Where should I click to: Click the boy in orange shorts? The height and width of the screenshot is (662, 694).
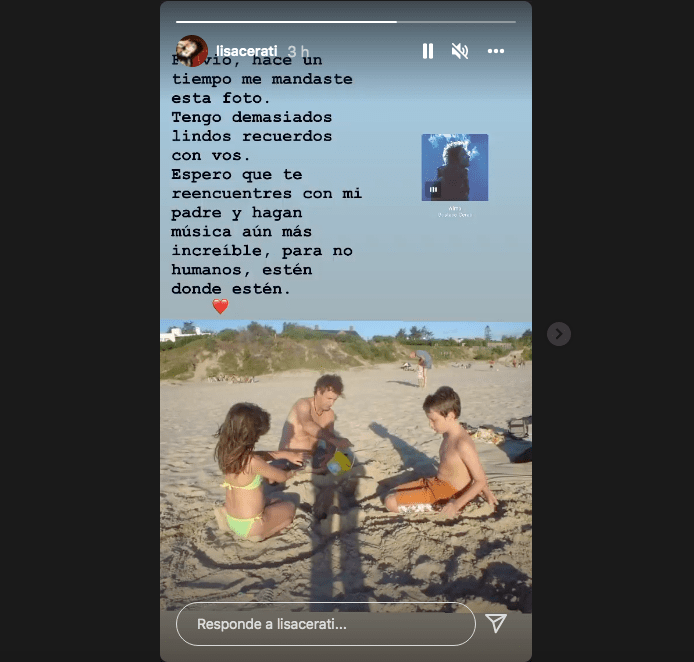(440, 451)
